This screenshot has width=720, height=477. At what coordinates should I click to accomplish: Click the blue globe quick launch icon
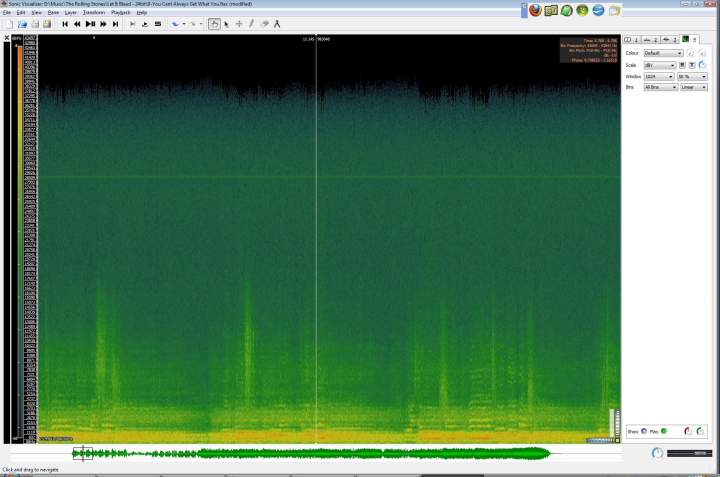tap(598, 10)
